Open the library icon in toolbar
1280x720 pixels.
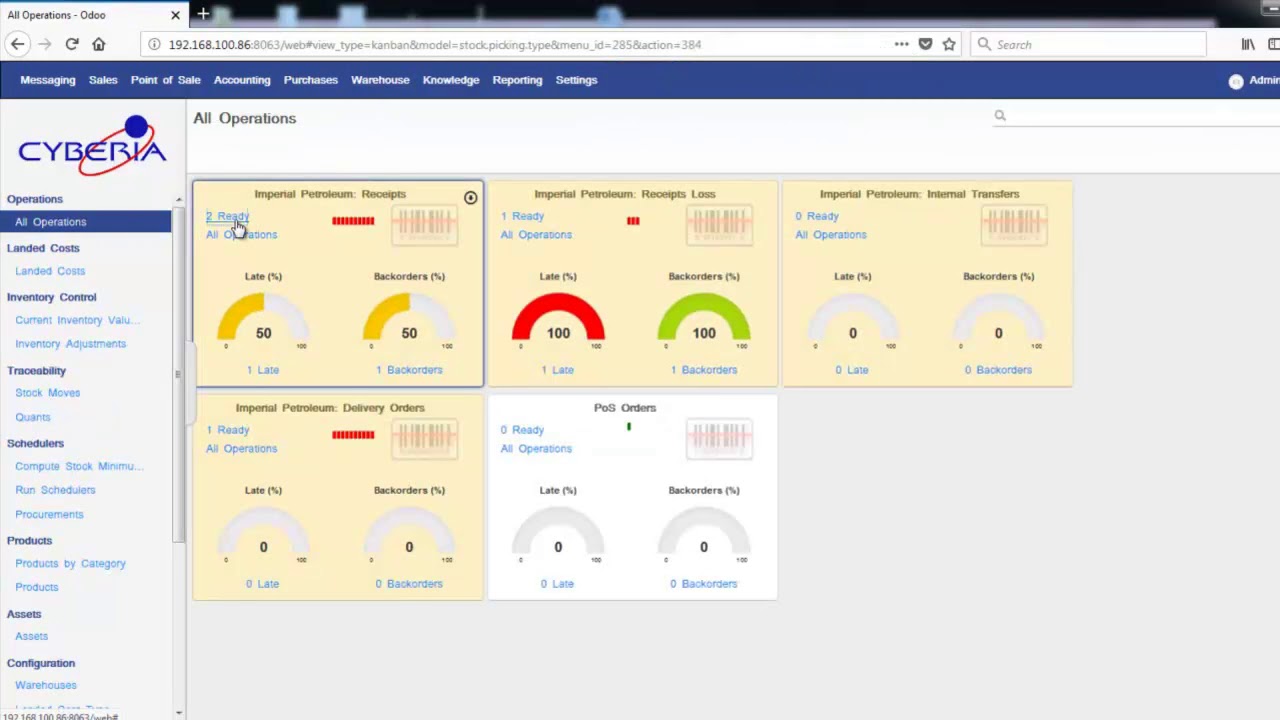coord(1248,44)
